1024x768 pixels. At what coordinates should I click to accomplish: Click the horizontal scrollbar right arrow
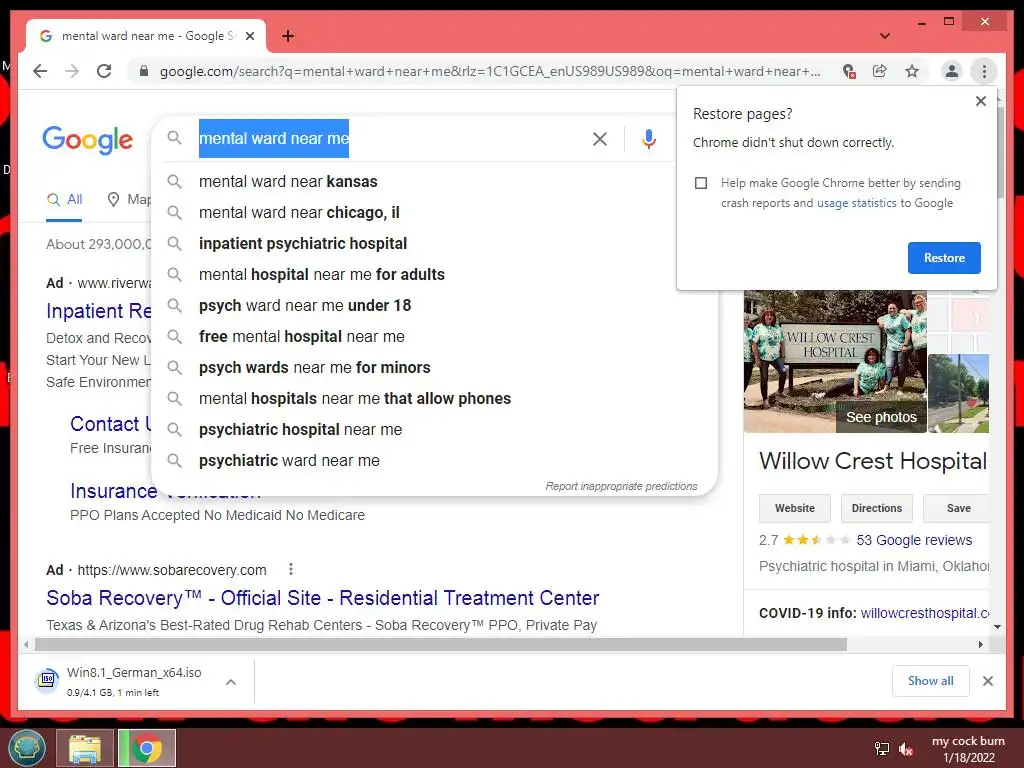(980, 645)
